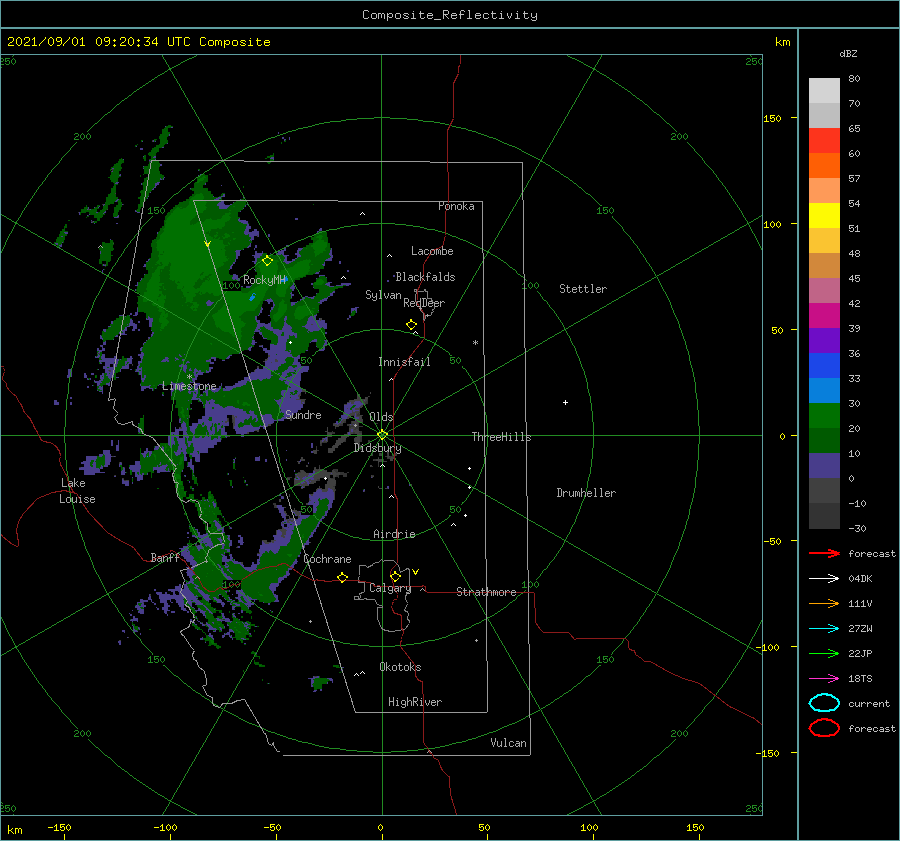Click the Composite_Reflectivity title
The image size is (900, 841).
click(449, 15)
